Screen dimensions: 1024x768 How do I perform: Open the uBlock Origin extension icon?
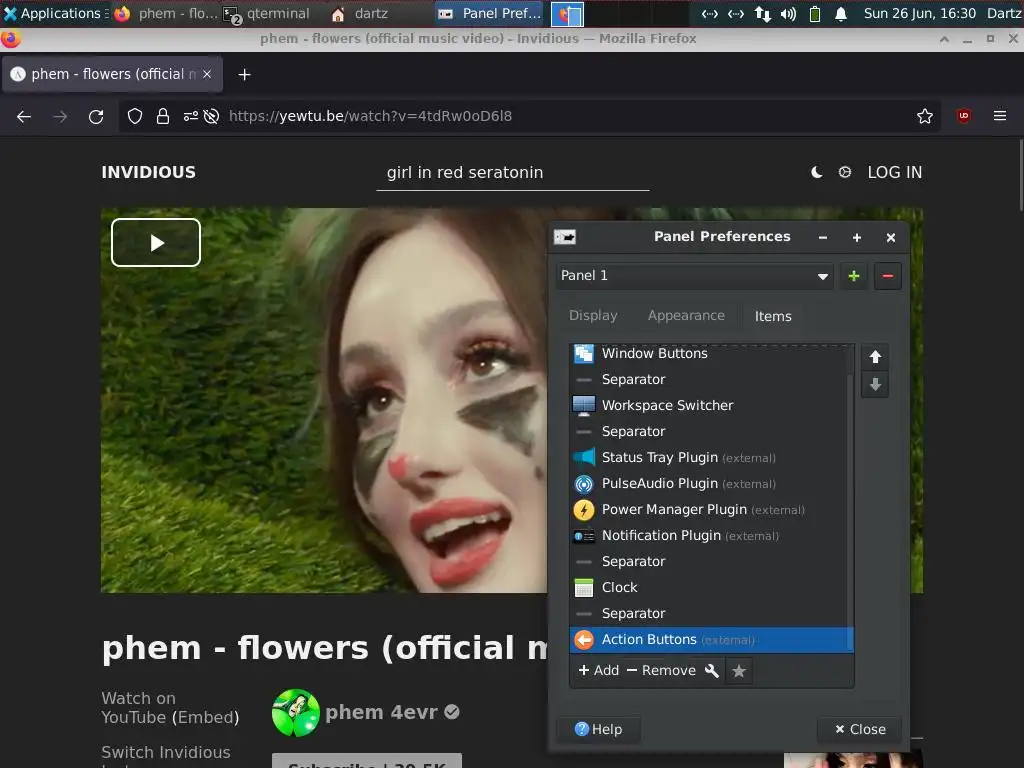(x=963, y=116)
